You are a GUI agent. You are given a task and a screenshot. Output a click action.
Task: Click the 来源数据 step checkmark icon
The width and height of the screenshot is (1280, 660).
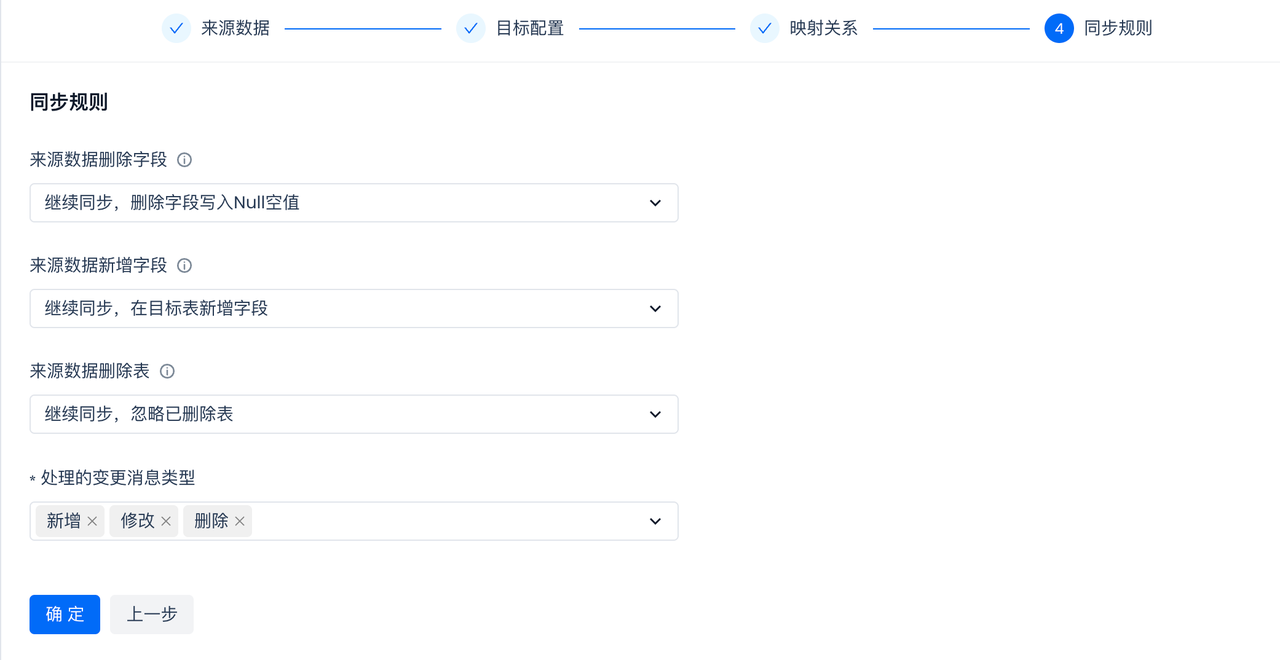(x=176, y=28)
